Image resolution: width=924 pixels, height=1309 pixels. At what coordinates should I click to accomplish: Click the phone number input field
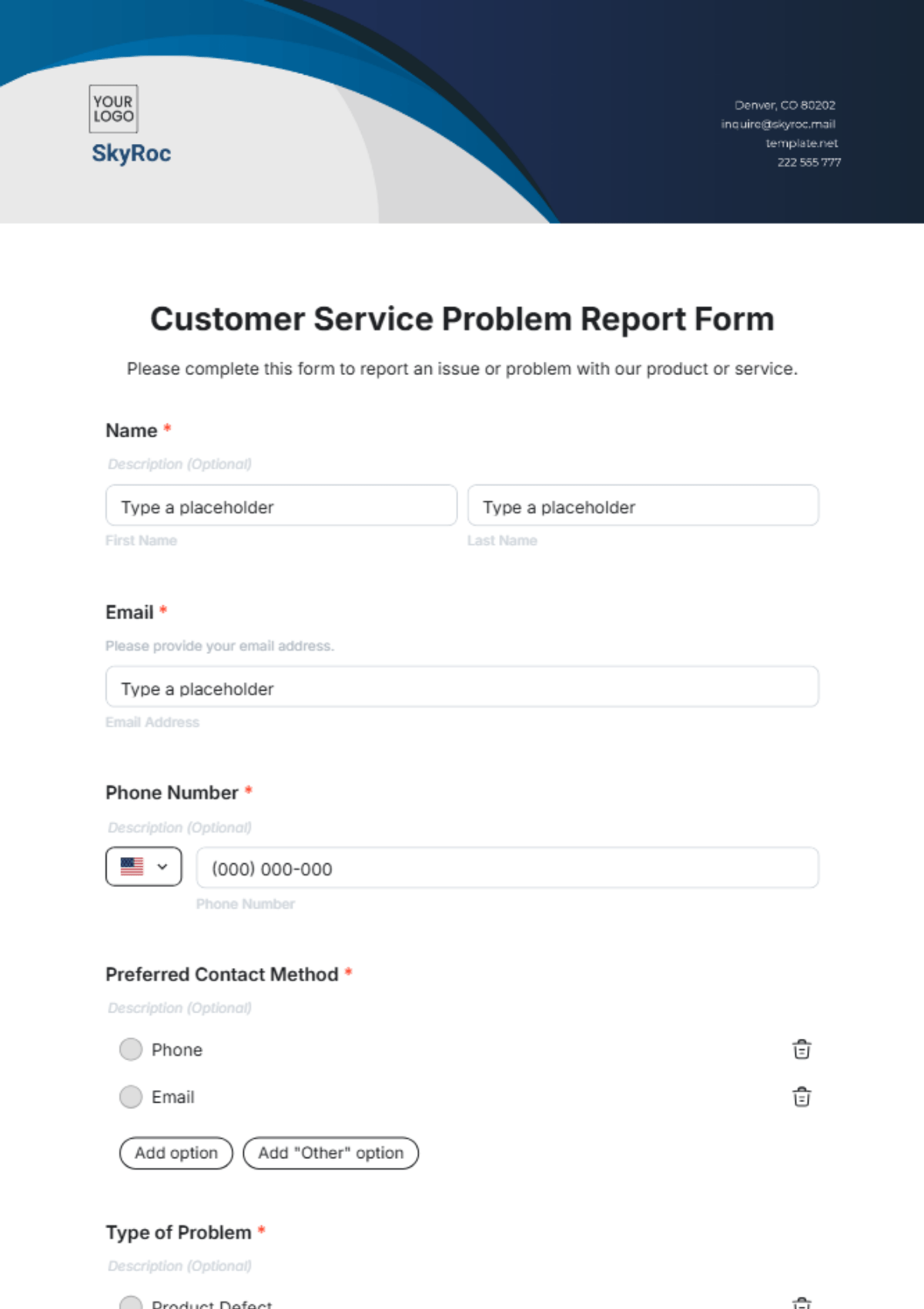[507, 869]
